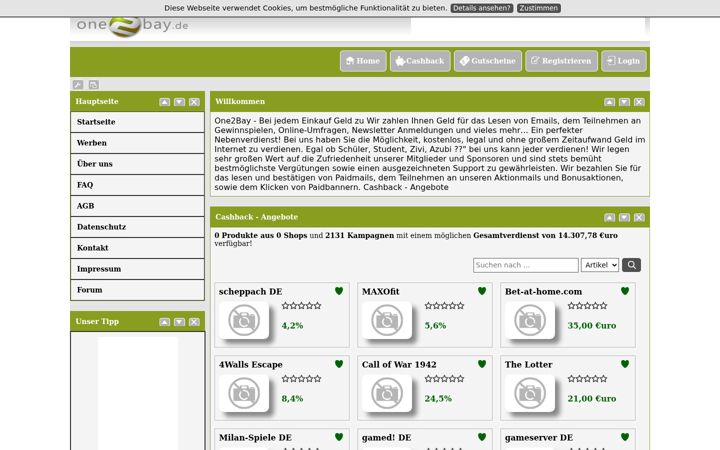Open the AGB sidebar entry

click(x=137, y=206)
